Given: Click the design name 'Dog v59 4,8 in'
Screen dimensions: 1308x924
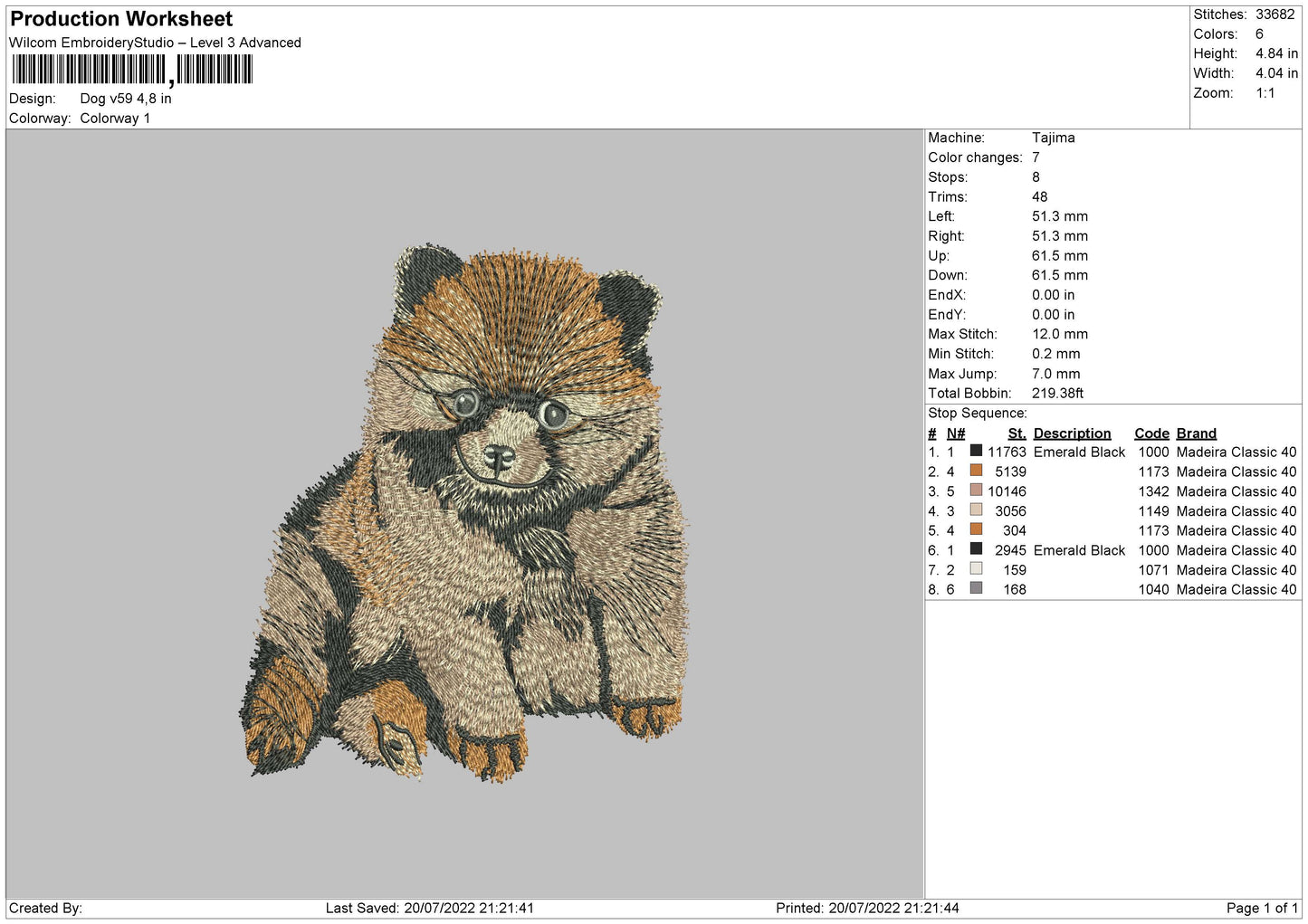Looking at the screenshot, I should (126, 99).
